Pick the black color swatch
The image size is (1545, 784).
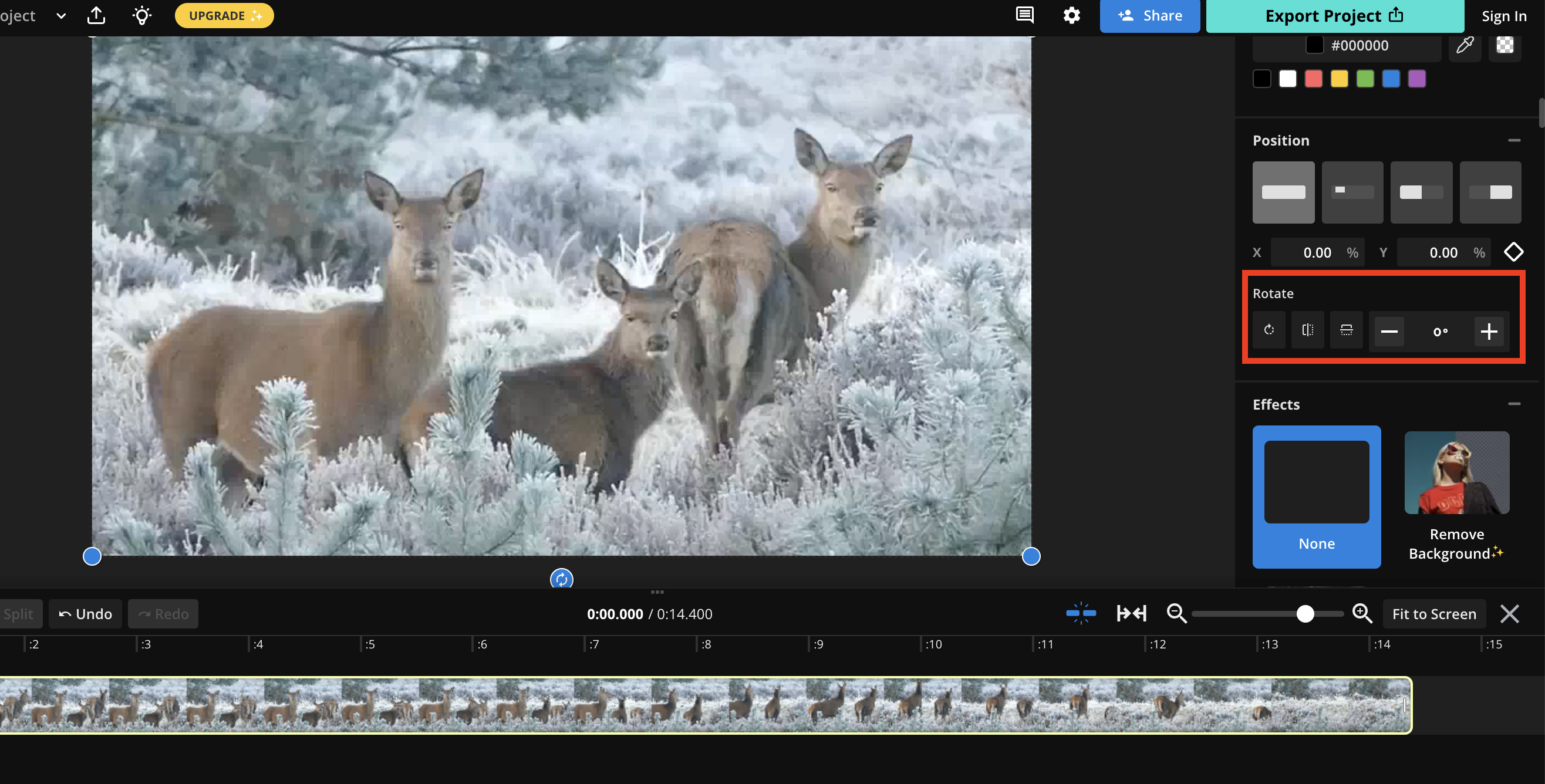pyautogui.click(x=1262, y=79)
